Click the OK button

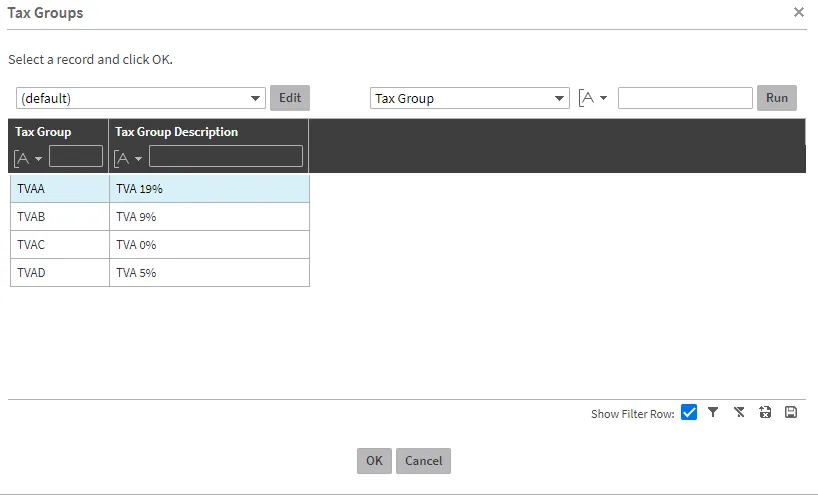click(x=374, y=461)
